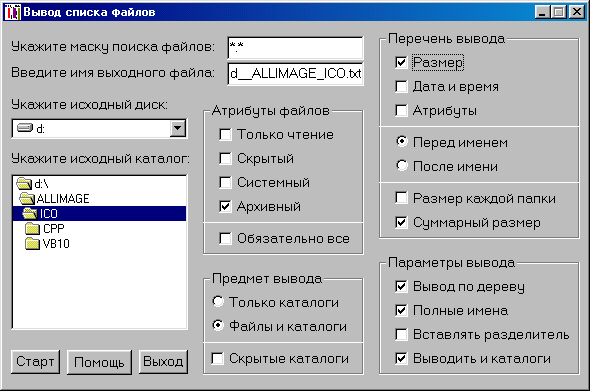Select the VB10 subfolder name

(x=56, y=243)
